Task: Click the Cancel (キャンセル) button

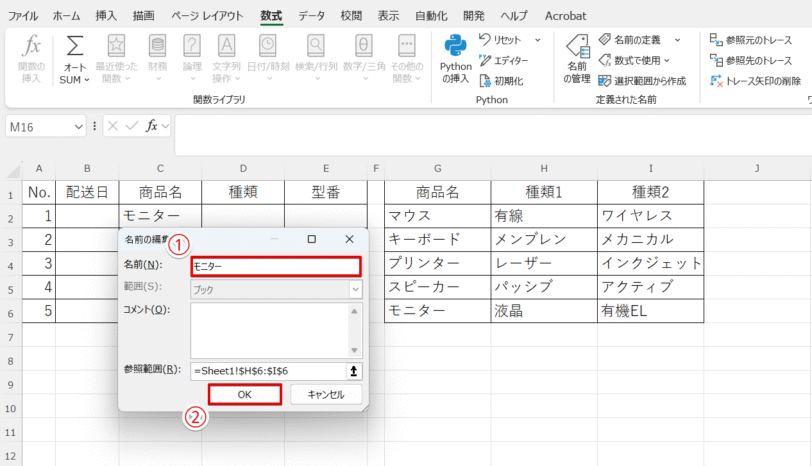Action: 326,395
